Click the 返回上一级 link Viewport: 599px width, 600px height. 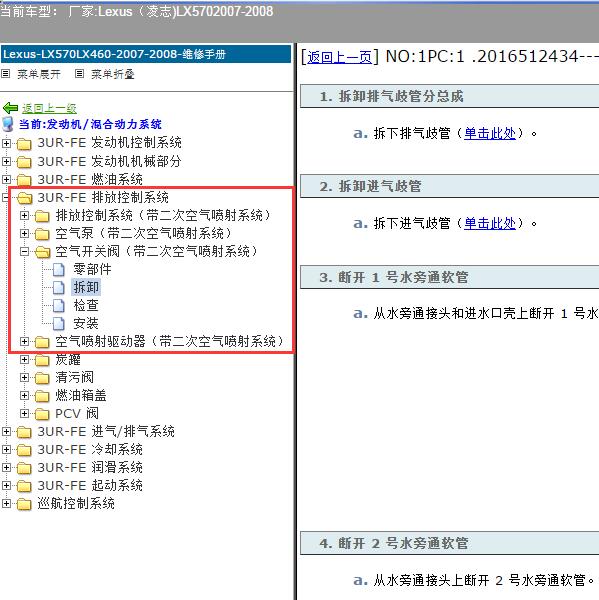(49, 109)
